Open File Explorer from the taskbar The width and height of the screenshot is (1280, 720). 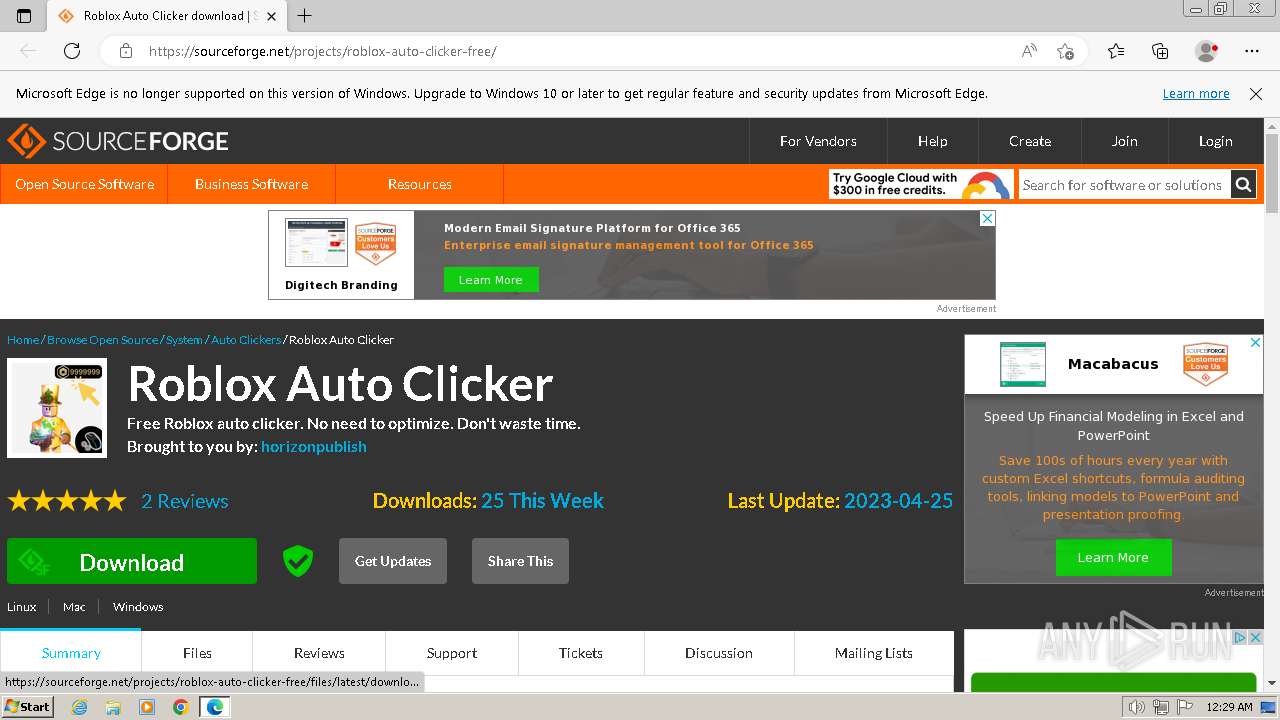[113, 707]
